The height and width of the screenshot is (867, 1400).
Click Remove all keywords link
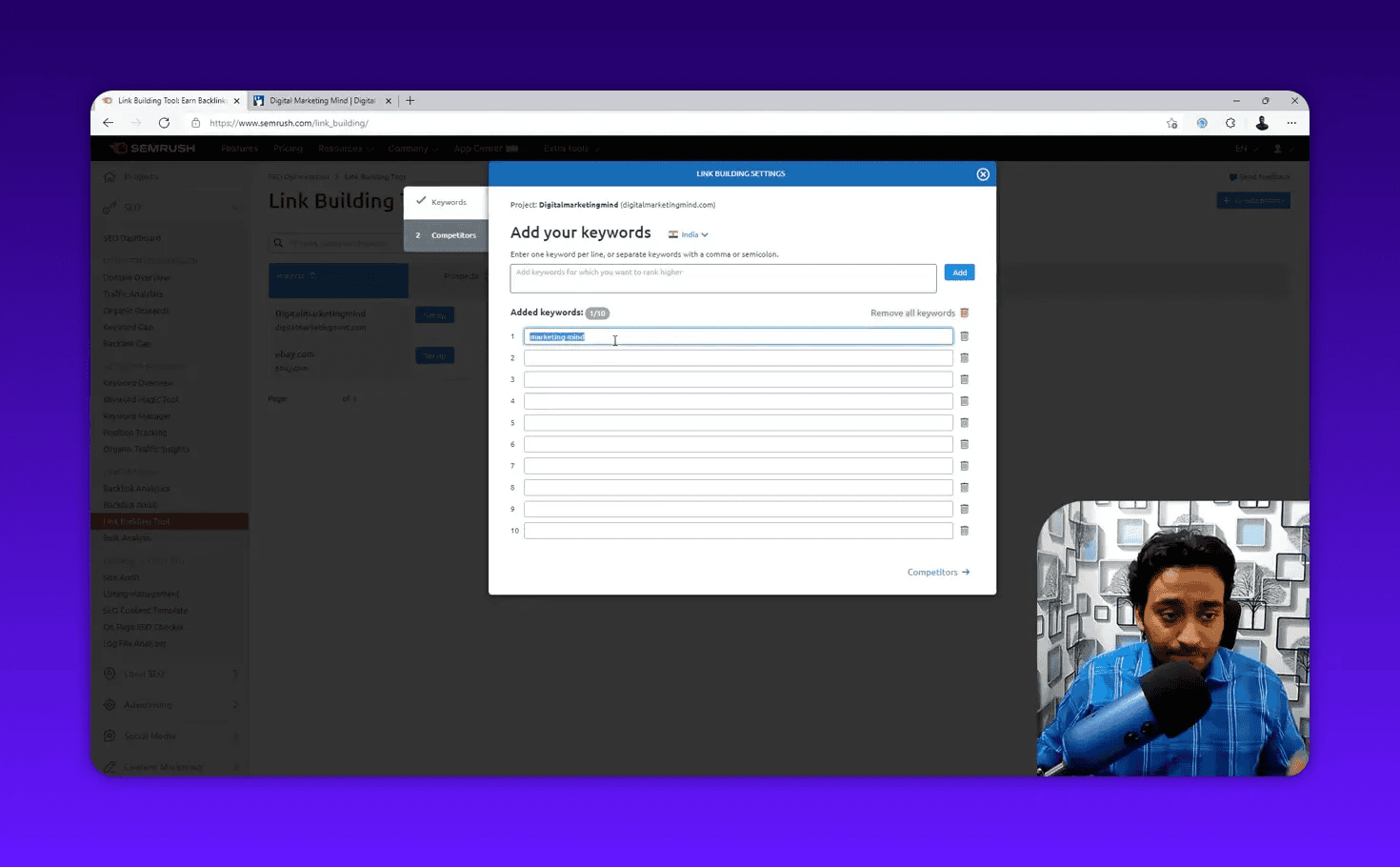(910, 313)
